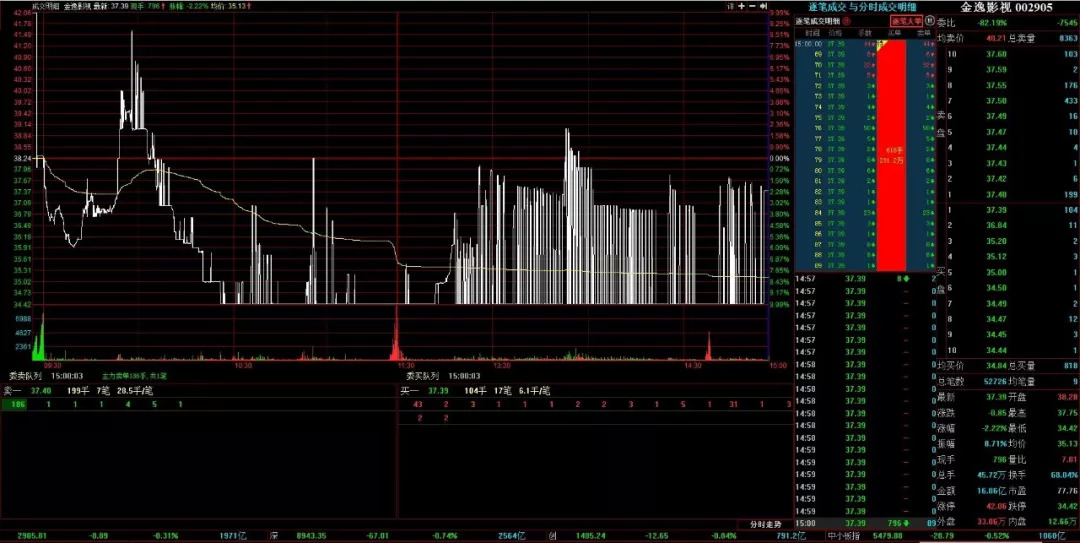Click the buy level 2 price 36.84
Image resolution: width=1080 pixels, height=543 pixels.
[x=997, y=225]
